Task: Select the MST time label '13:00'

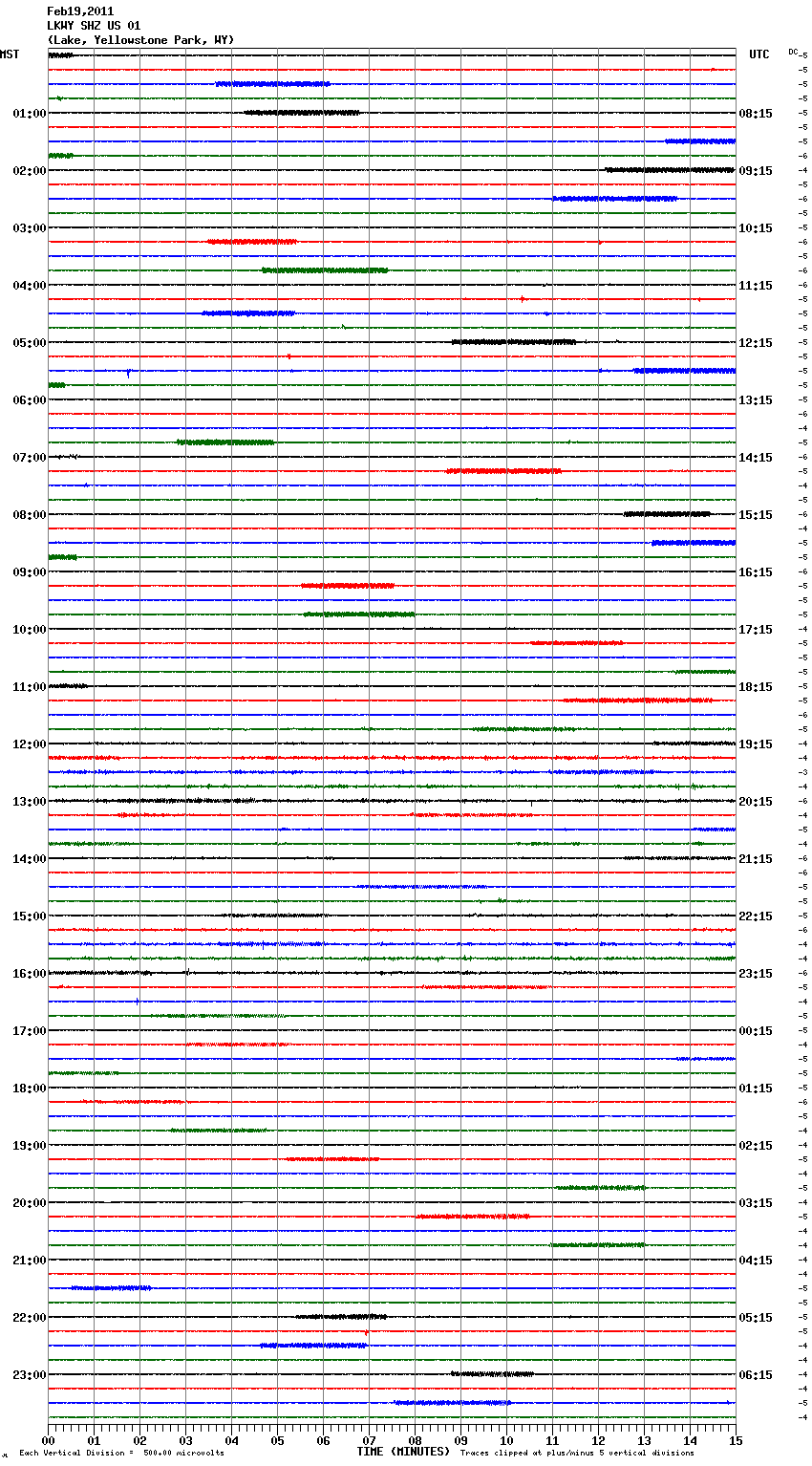Action: click(30, 802)
